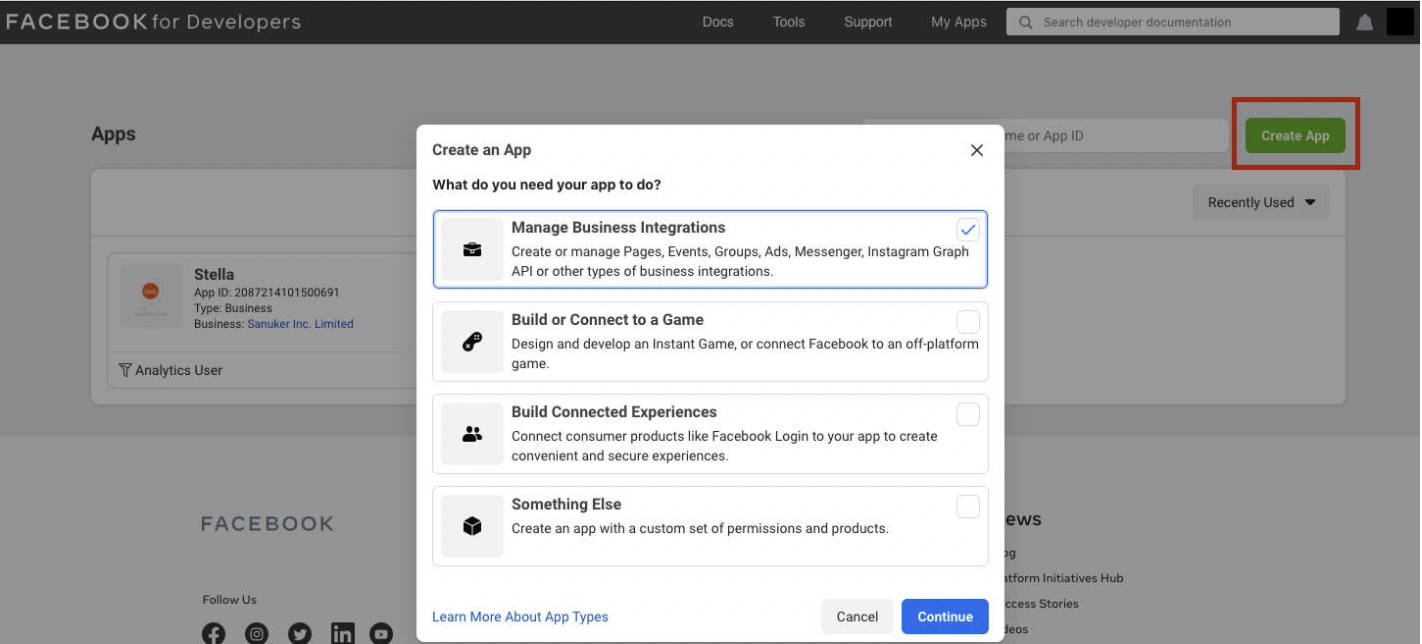Open the LinkedIn social icon in footer

click(342, 633)
